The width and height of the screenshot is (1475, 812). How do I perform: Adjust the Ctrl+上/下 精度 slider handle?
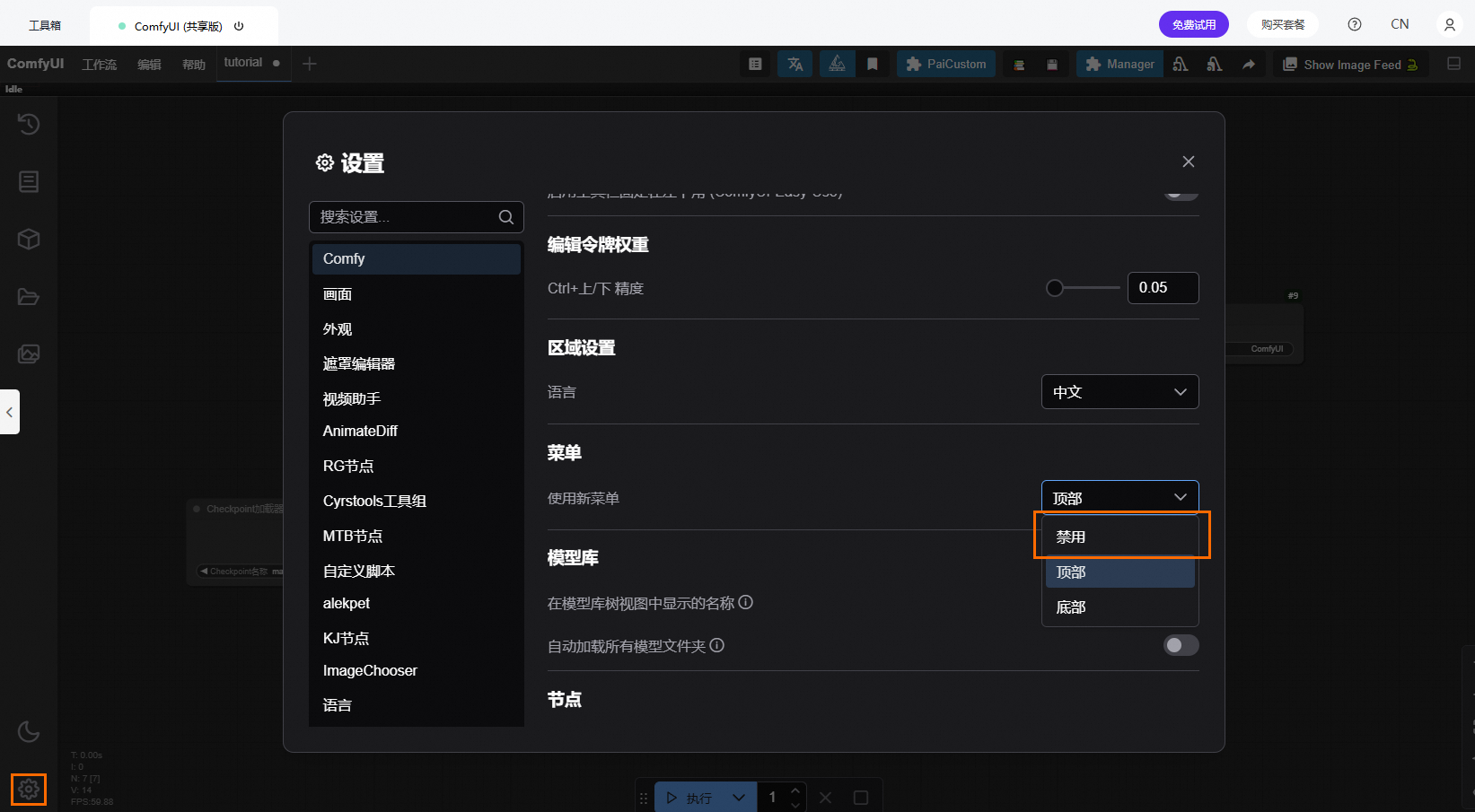[x=1055, y=288]
